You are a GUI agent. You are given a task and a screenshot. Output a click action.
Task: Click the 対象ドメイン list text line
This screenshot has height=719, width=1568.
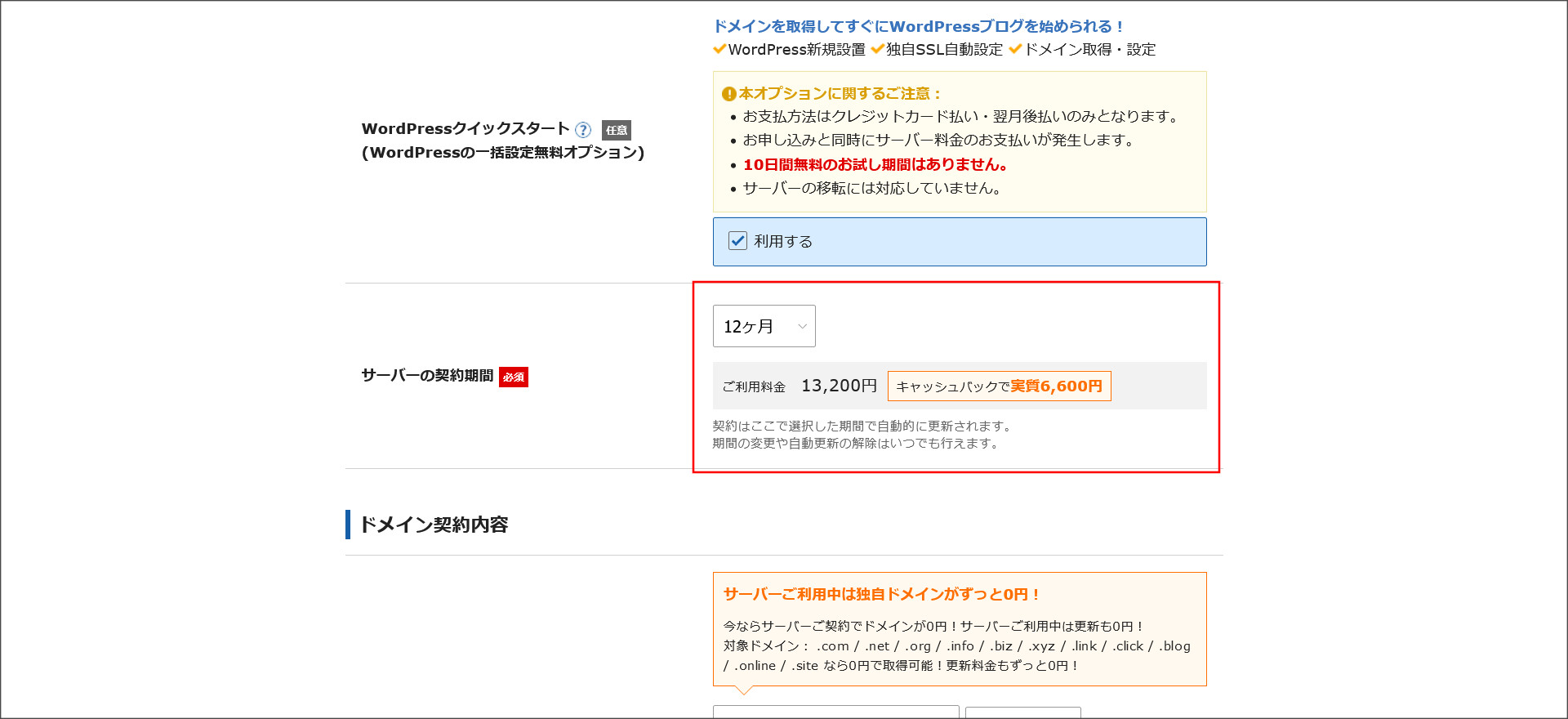coord(957,645)
